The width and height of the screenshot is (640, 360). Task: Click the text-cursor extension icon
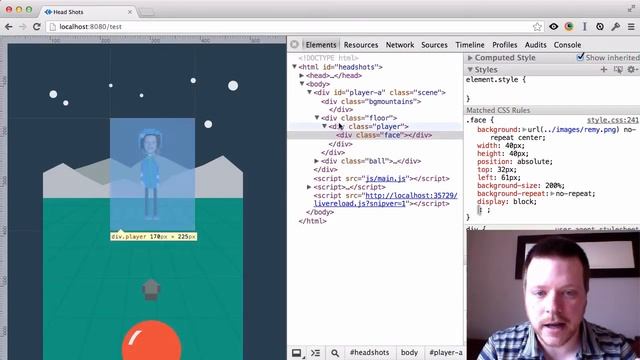[584, 27]
